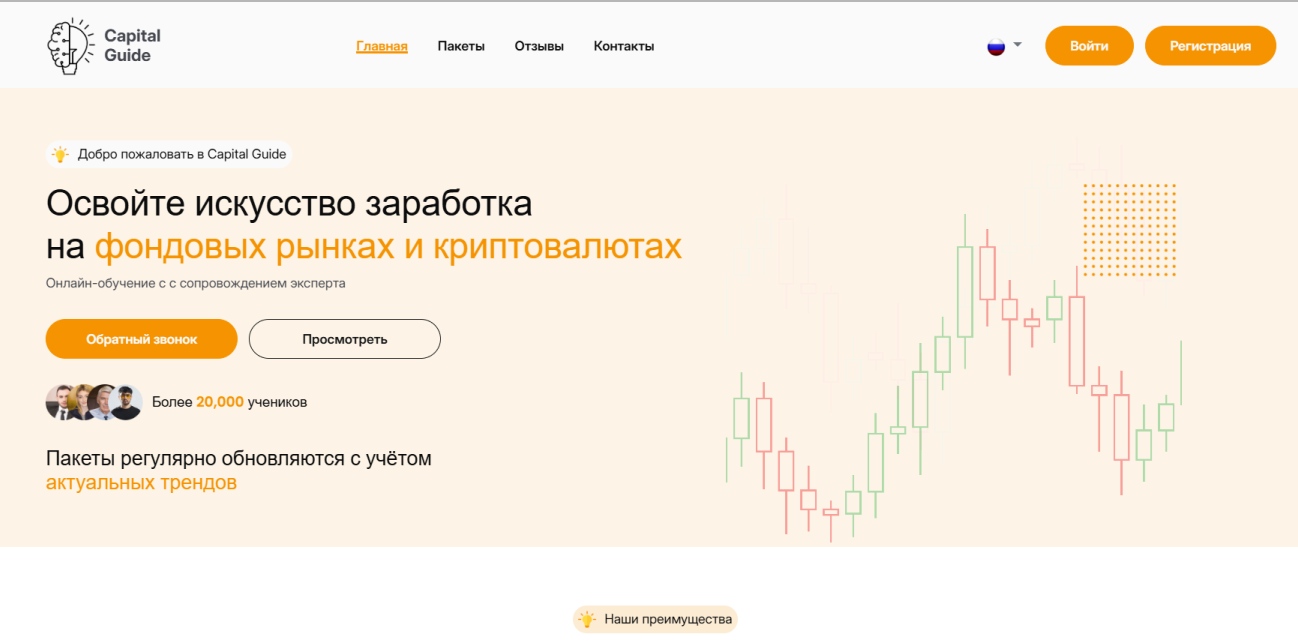Select the avatar with yellow sunglasses

(x=127, y=402)
